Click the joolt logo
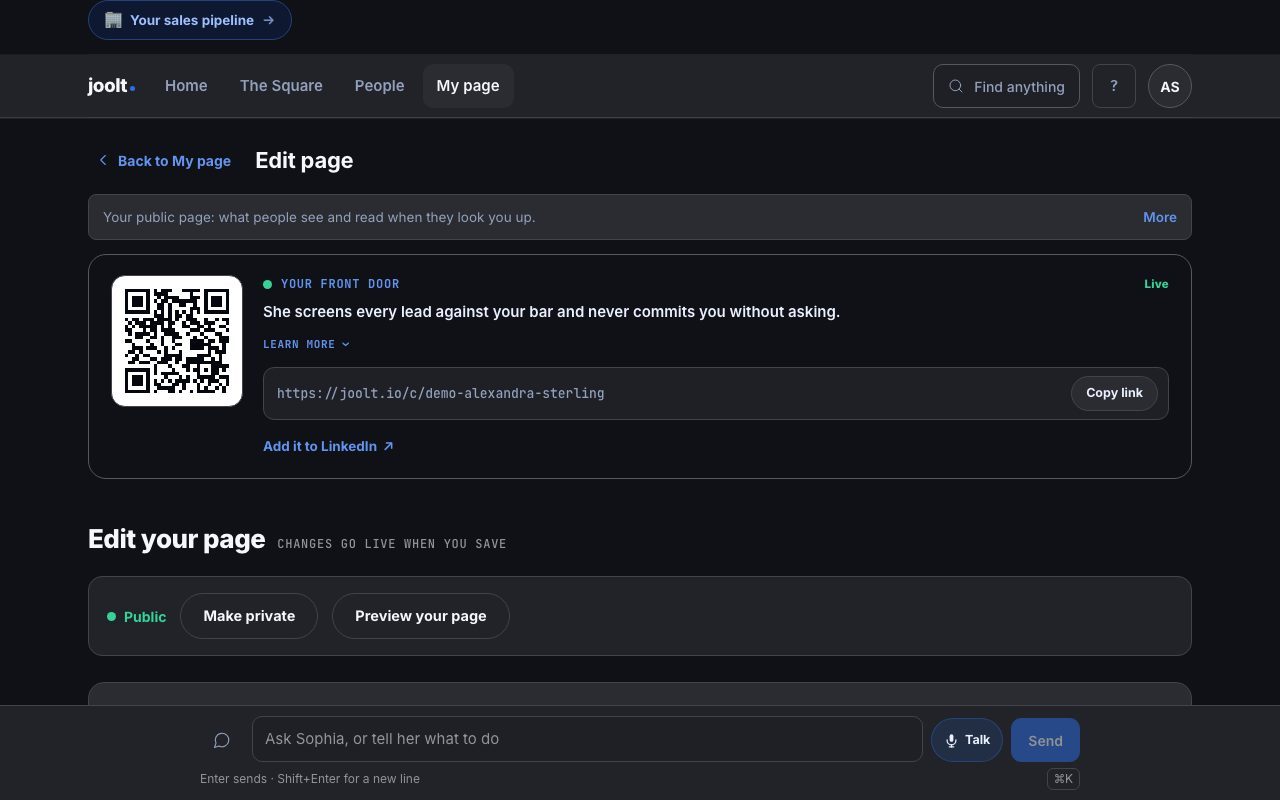This screenshot has height=800, width=1280. click(111, 86)
